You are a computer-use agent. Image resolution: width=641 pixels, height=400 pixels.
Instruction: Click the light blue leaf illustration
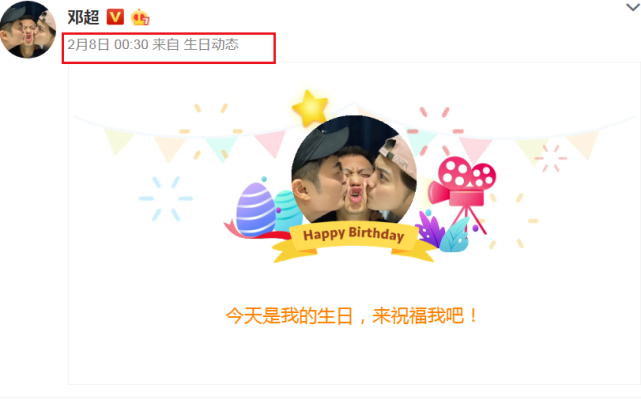click(x=455, y=236)
